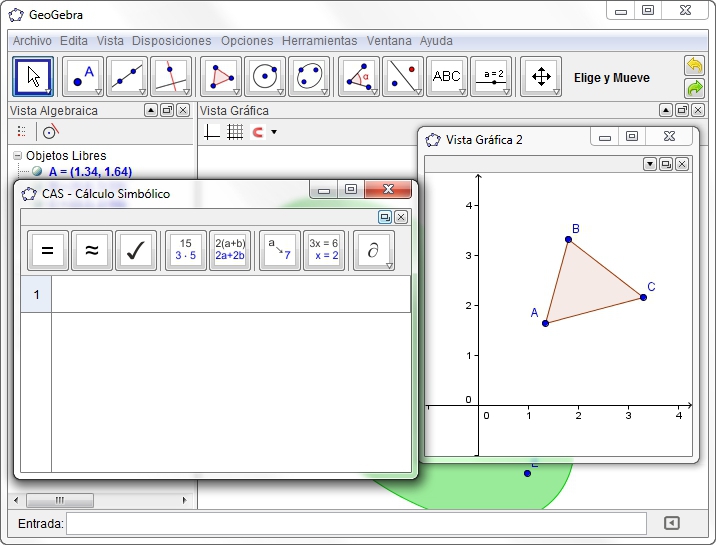Undock Vista Gráfica into separate window
This screenshot has width=716, height=545.
[x=682, y=110]
